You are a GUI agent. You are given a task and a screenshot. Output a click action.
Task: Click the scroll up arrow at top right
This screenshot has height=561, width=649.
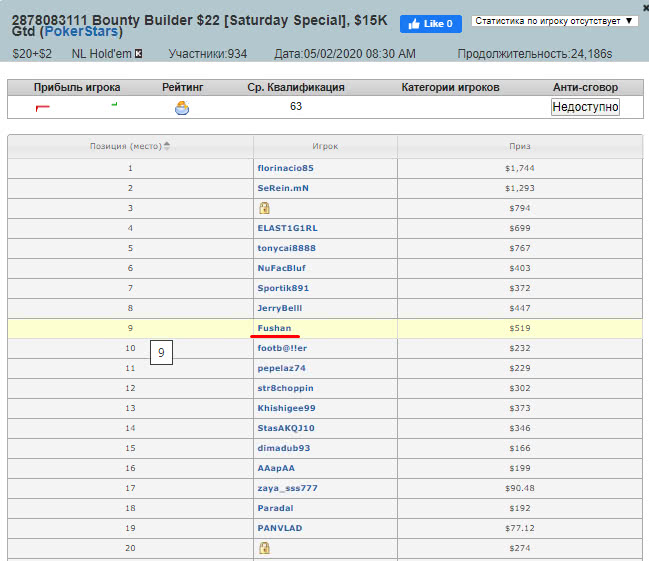640,6
